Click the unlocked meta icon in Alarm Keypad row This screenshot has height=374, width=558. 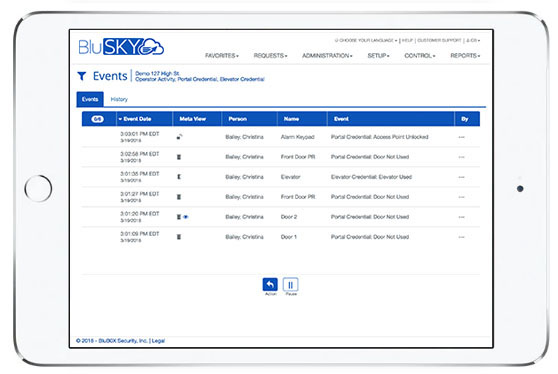(x=180, y=137)
